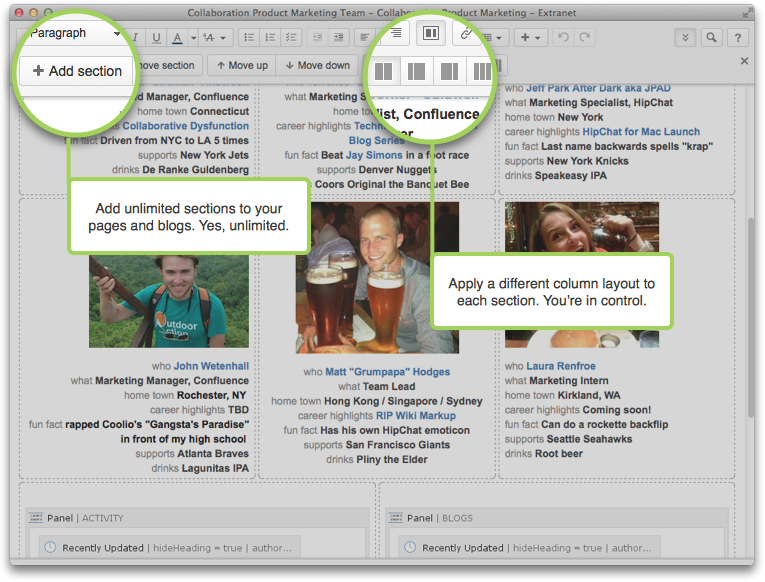Select the two equal columns layout
Image resolution: width=765 pixels, height=582 pixels.
[x=383, y=72]
